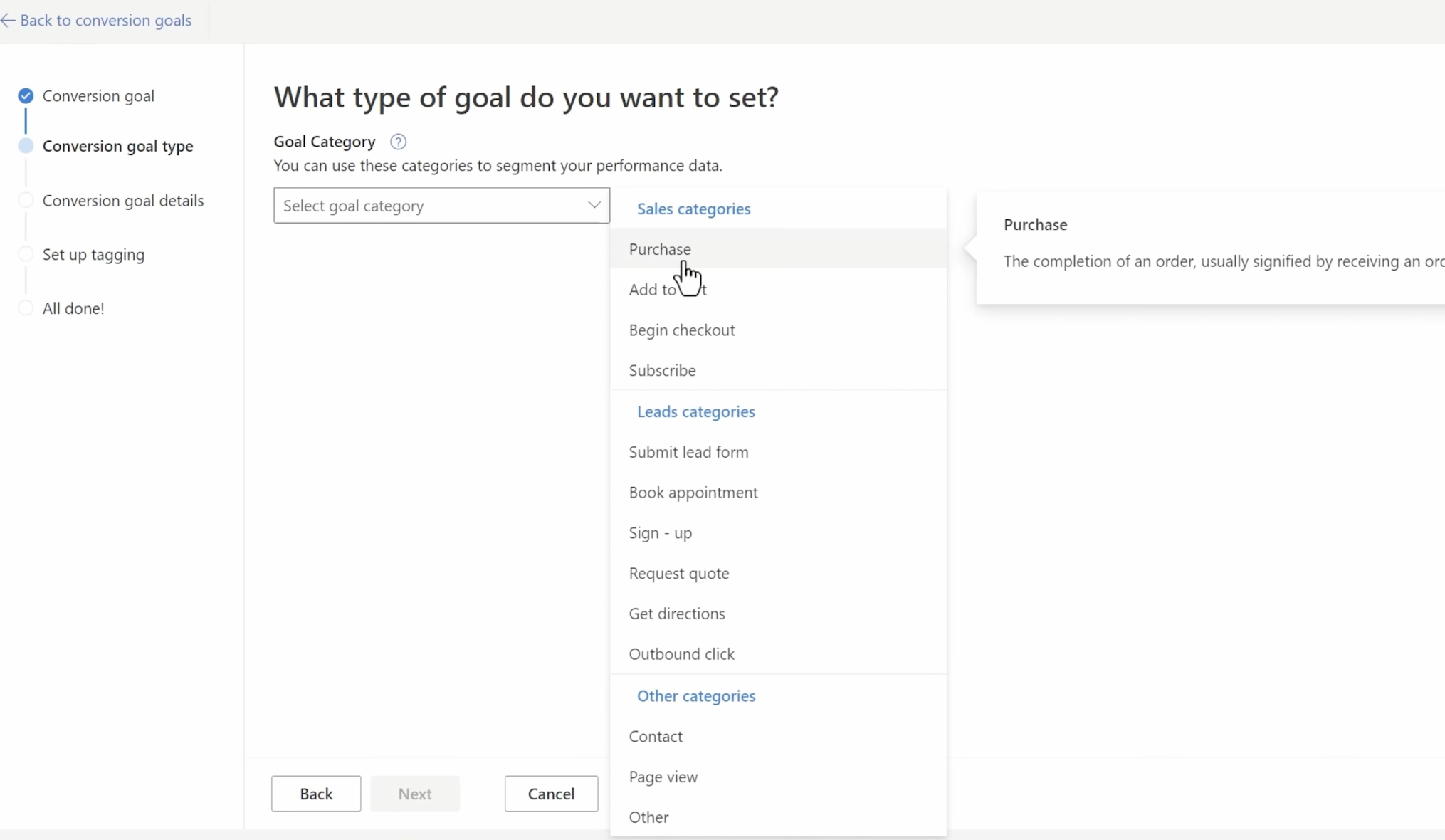Click the Back button
1445x840 pixels.
pos(316,794)
